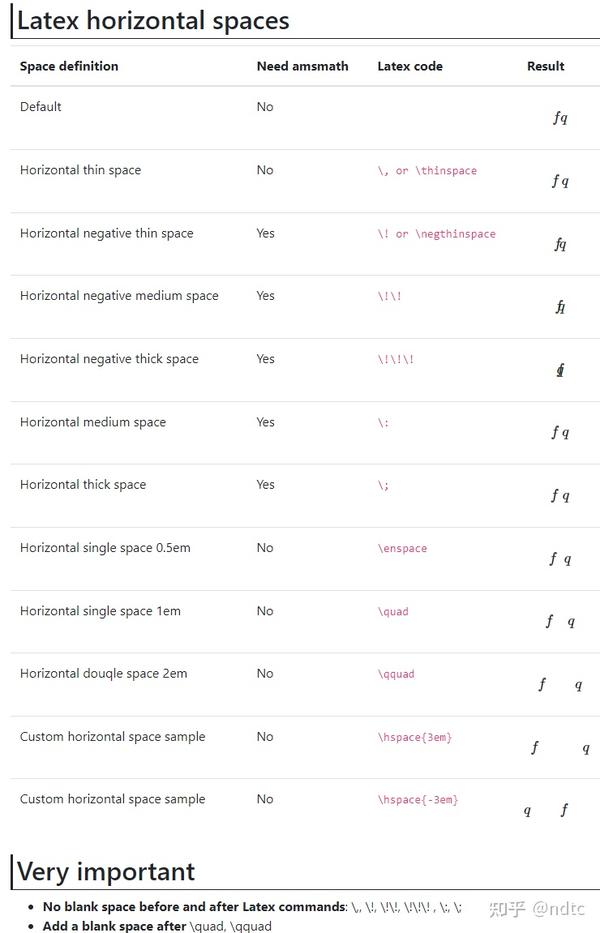The width and height of the screenshot is (600, 933).
Task: Select the "Need amsmath" column header
Action: [x=302, y=66]
